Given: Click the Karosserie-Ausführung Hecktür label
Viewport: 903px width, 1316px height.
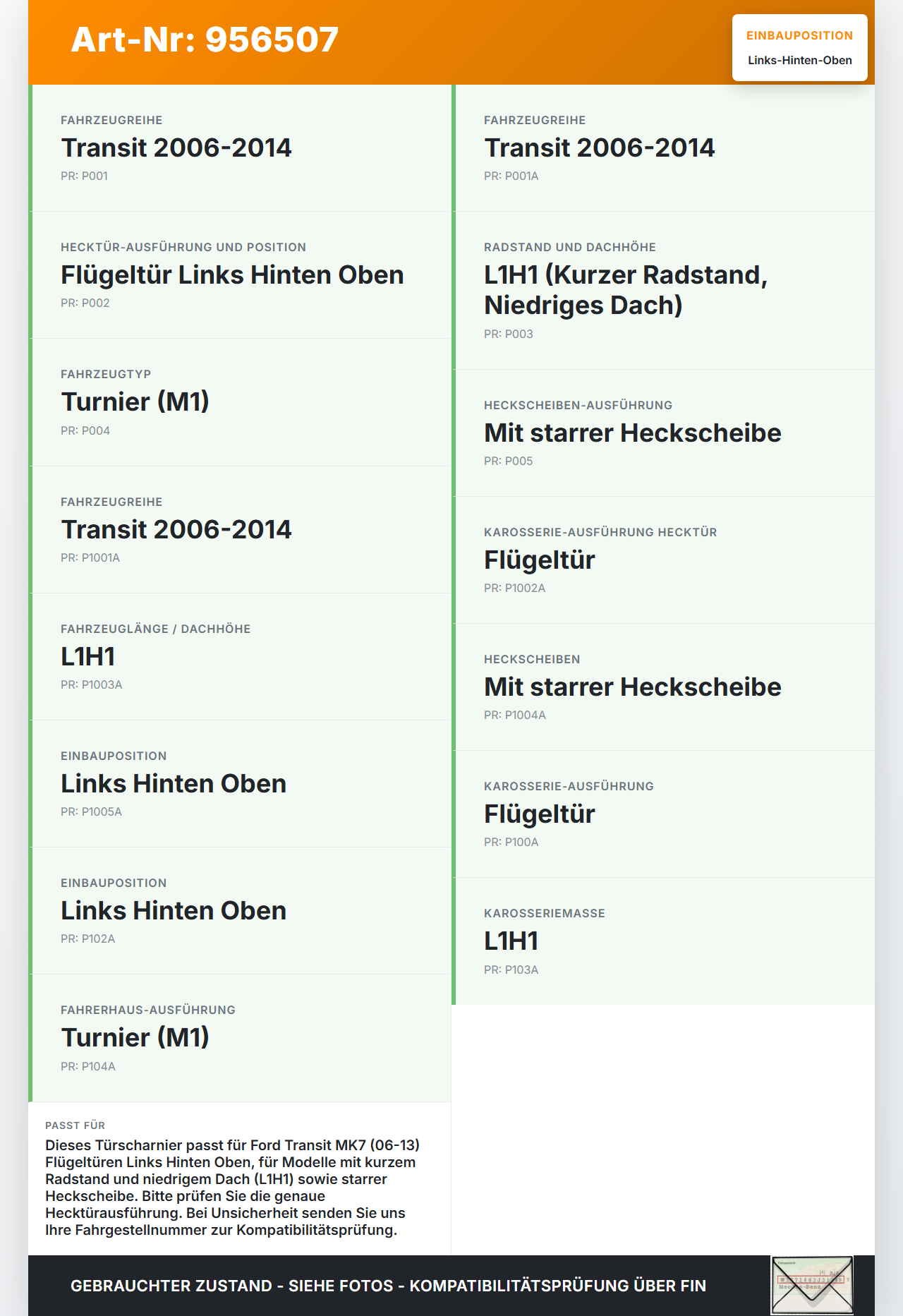Looking at the screenshot, I should tap(600, 532).
